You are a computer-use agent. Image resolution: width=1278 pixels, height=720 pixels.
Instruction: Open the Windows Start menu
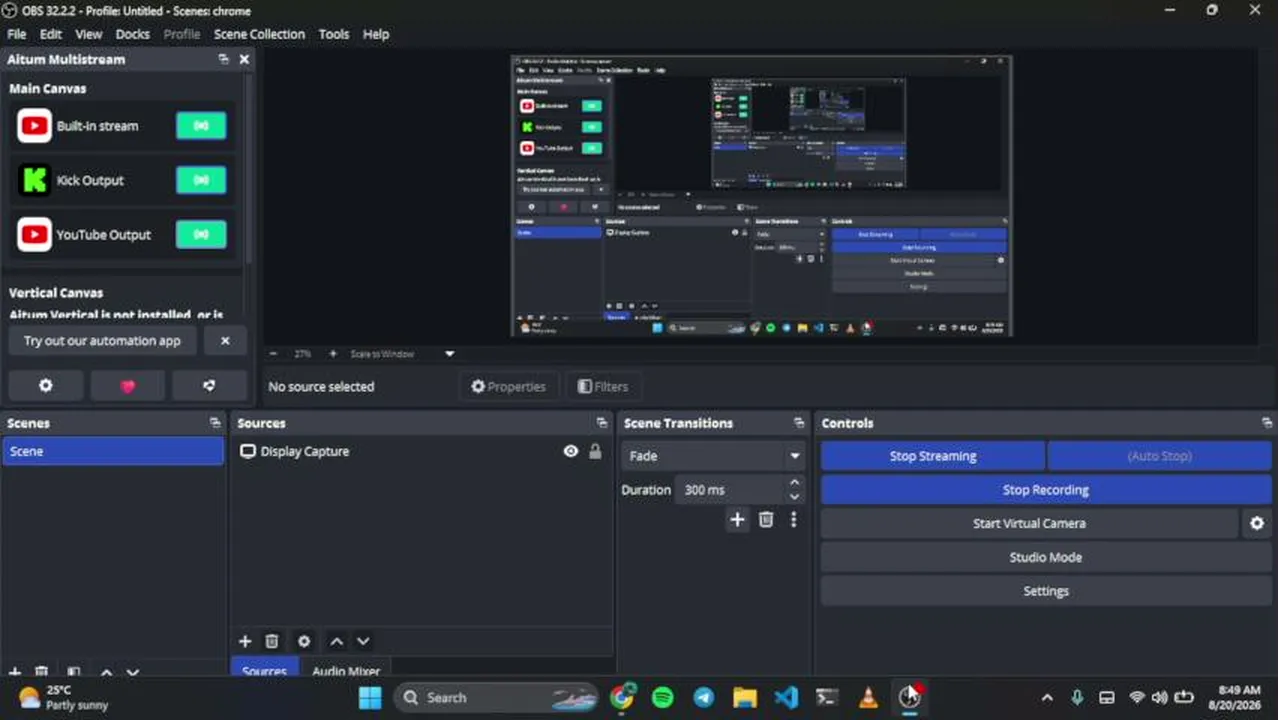tap(370, 697)
